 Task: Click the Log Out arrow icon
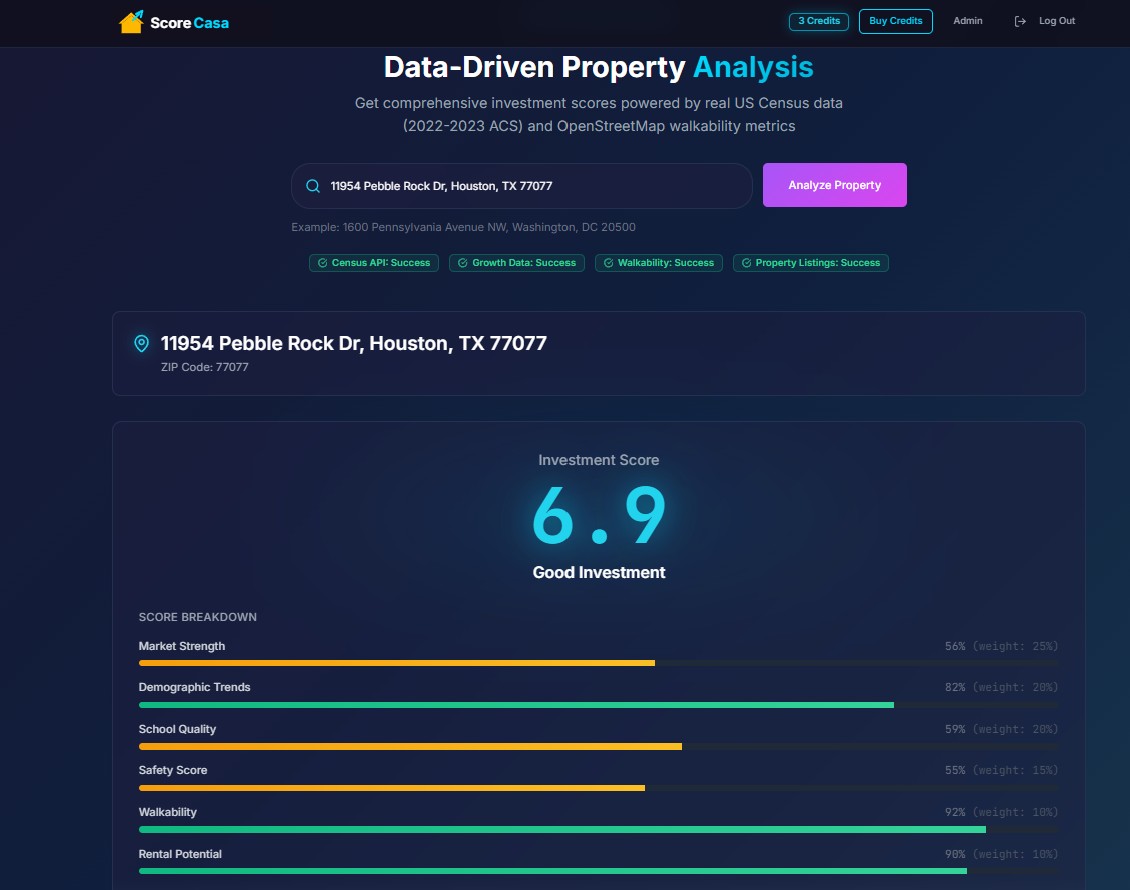click(x=1020, y=21)
